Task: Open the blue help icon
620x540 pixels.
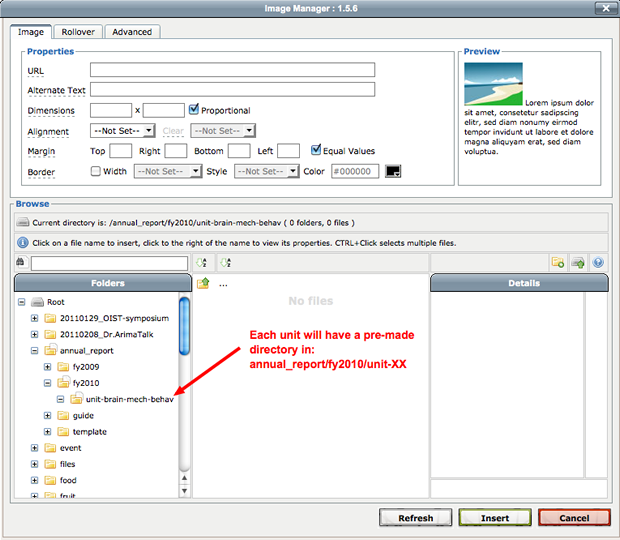Action: (598, 263)
